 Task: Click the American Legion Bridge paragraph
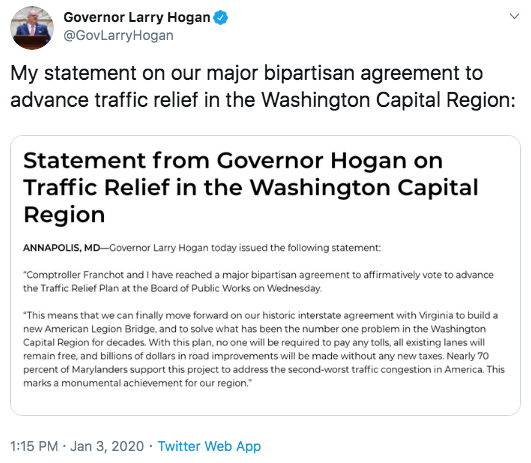coord(264,349)
